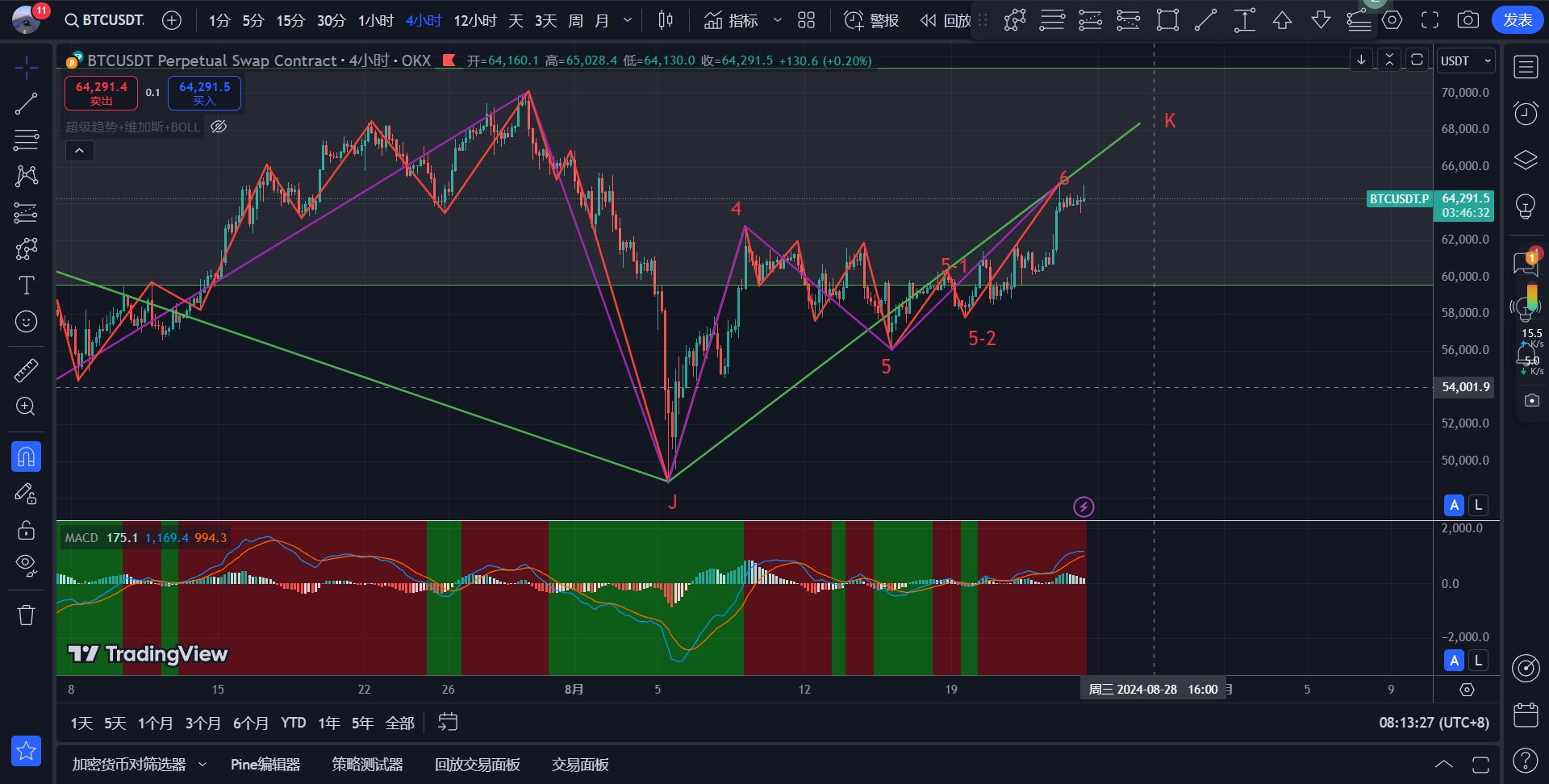Select the YTD date range

tap(294, 723)
